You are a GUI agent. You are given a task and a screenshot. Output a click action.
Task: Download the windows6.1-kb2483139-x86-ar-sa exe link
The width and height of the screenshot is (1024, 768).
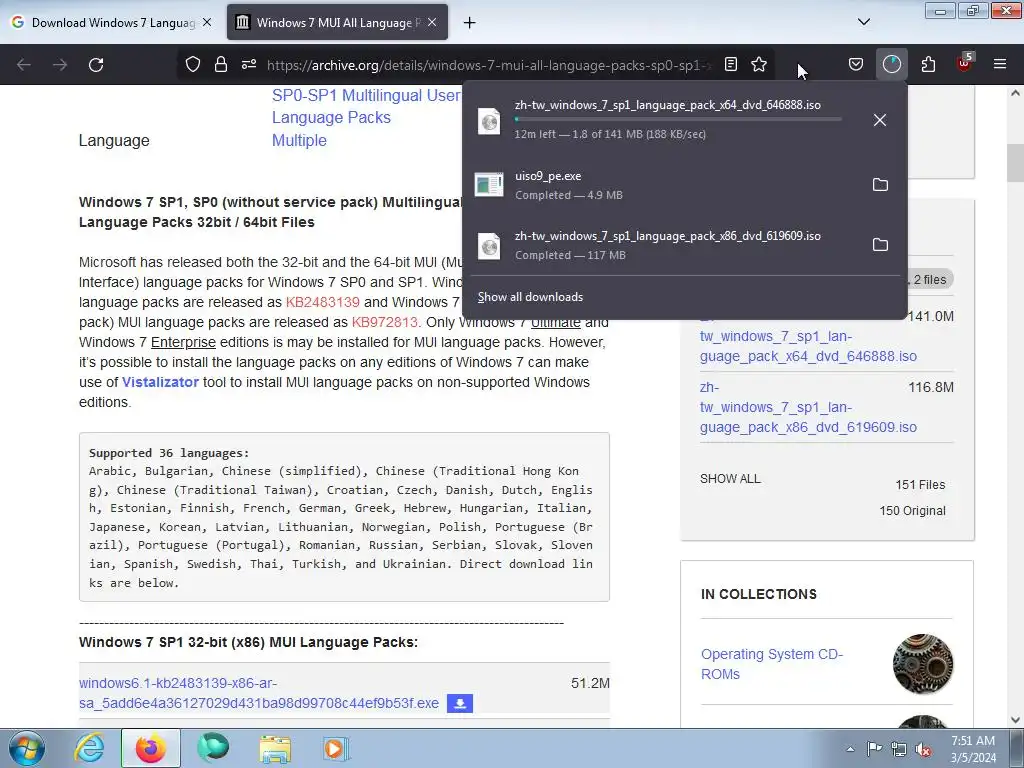click(259, 693)
